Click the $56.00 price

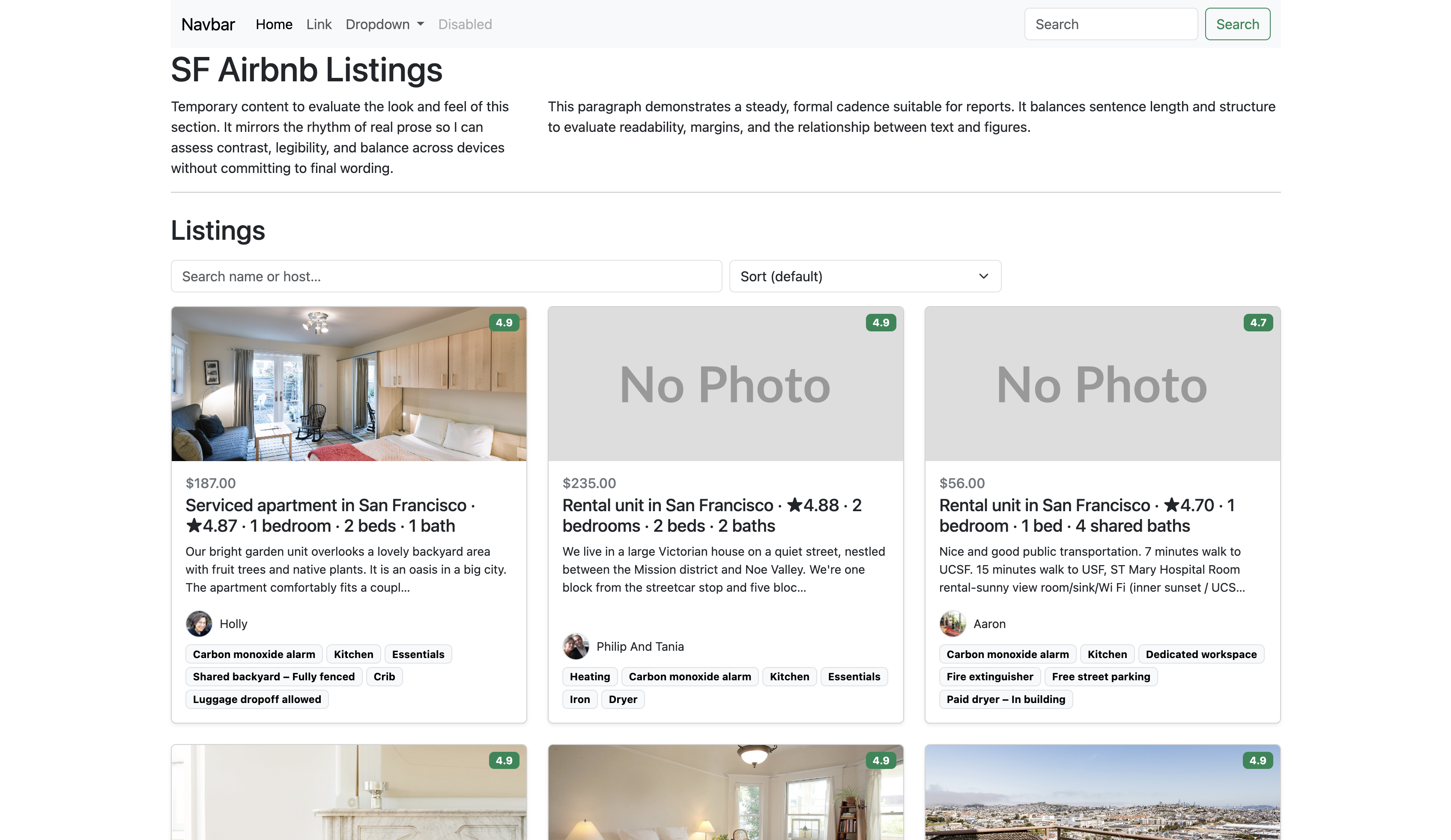click(x=962, y=483)
